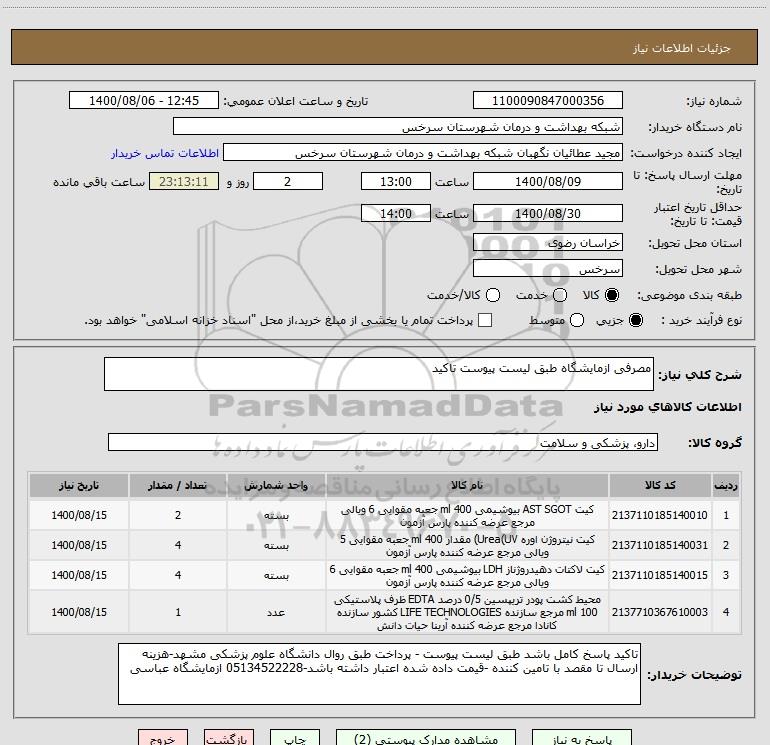Click the شرح کلی نیاز description box
The image size is (770, 745).
[379, 374]
